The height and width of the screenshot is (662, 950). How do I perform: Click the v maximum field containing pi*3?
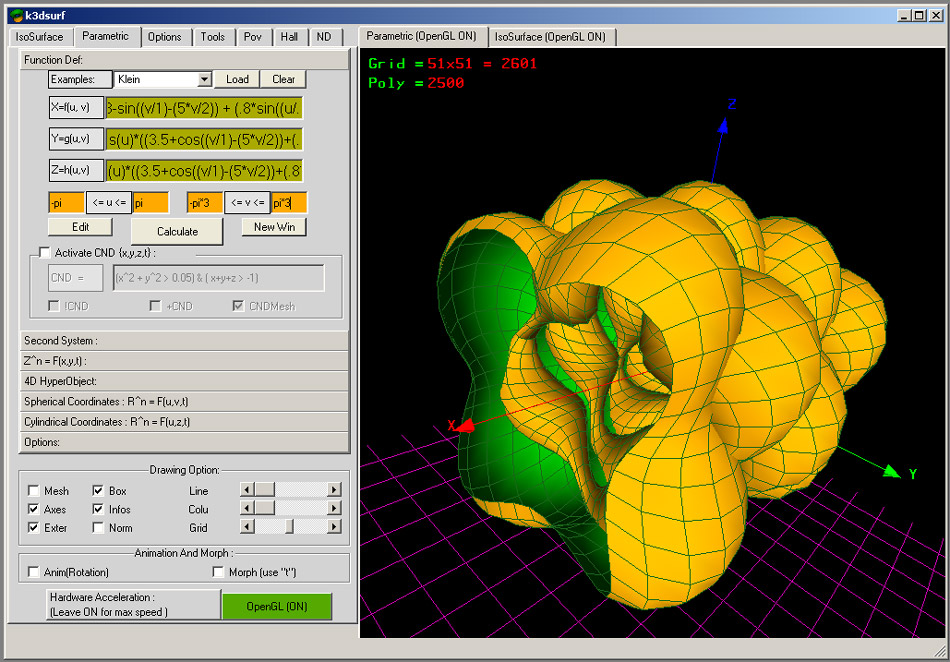(x=289, y=203)
